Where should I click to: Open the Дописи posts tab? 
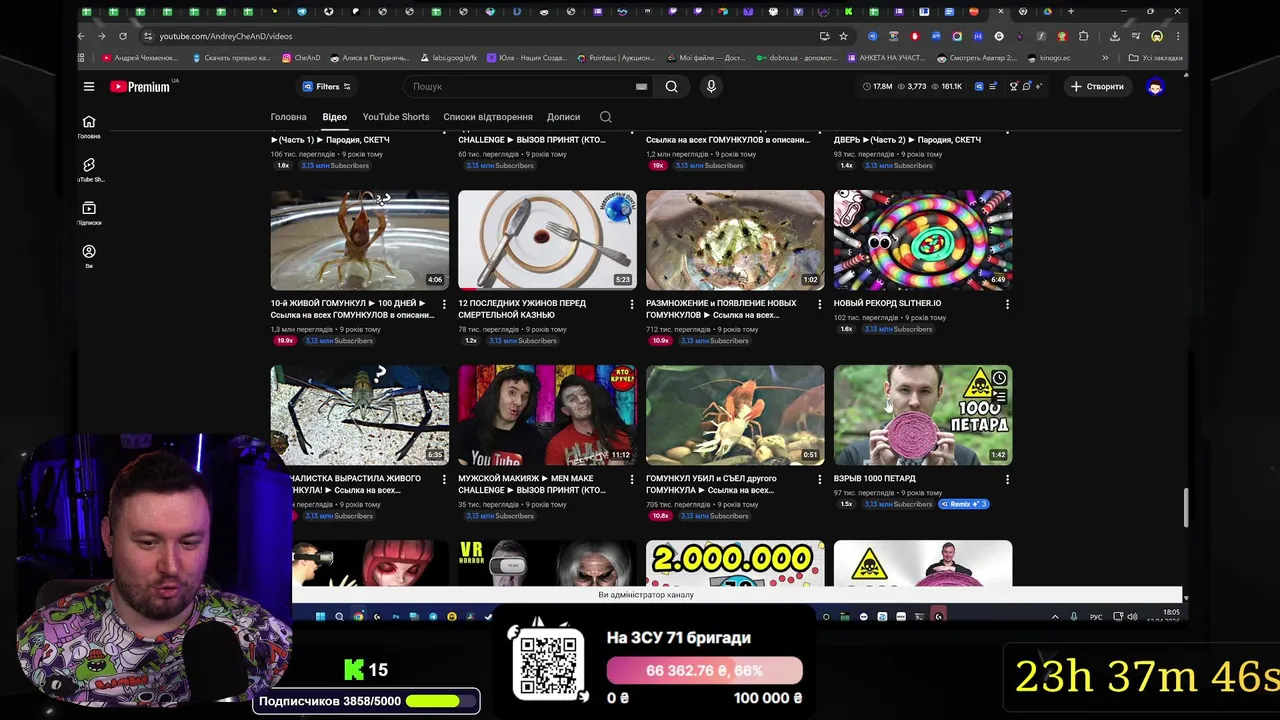pyautogui.click(x=563, y=117)
